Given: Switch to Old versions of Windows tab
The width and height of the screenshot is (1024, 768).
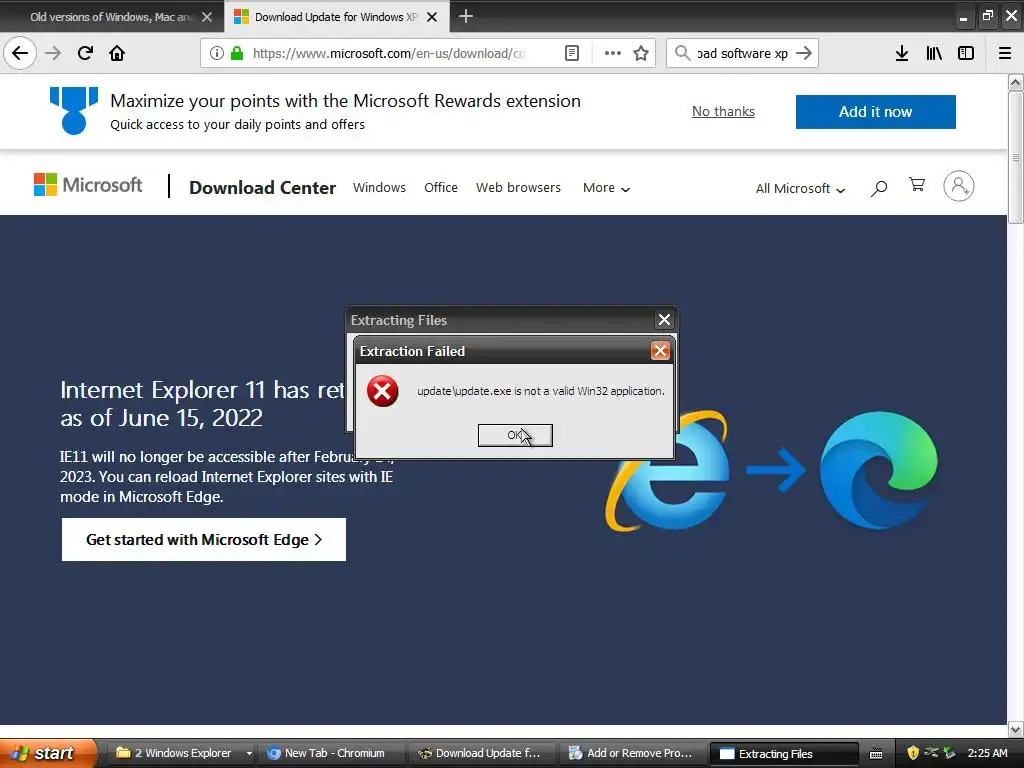Looking at the screenshot, I should click(112, 17).
